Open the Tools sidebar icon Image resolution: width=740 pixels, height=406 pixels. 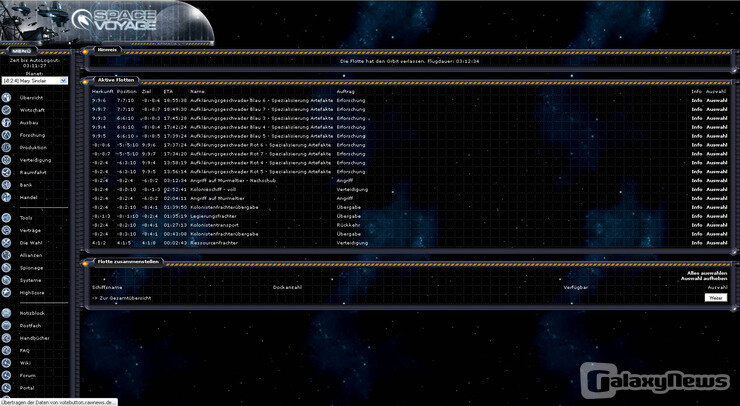point(6,218)
